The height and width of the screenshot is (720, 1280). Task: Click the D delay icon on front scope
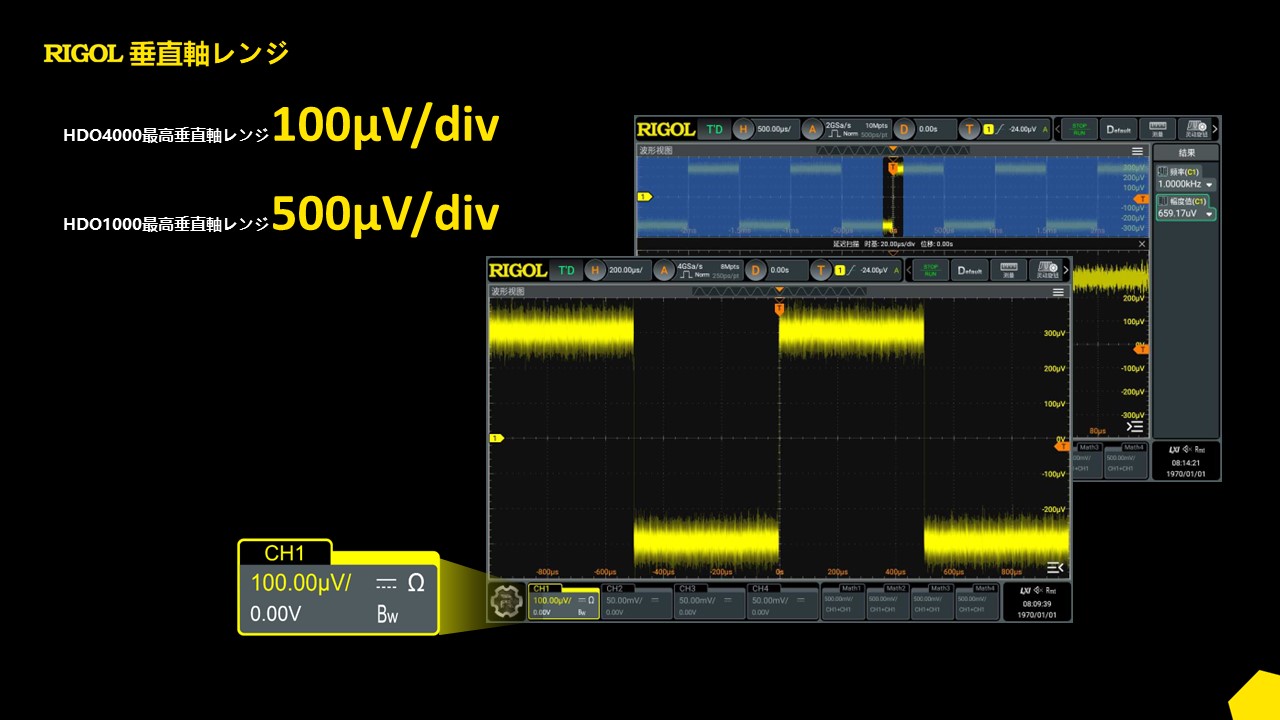tap(757, 270)
